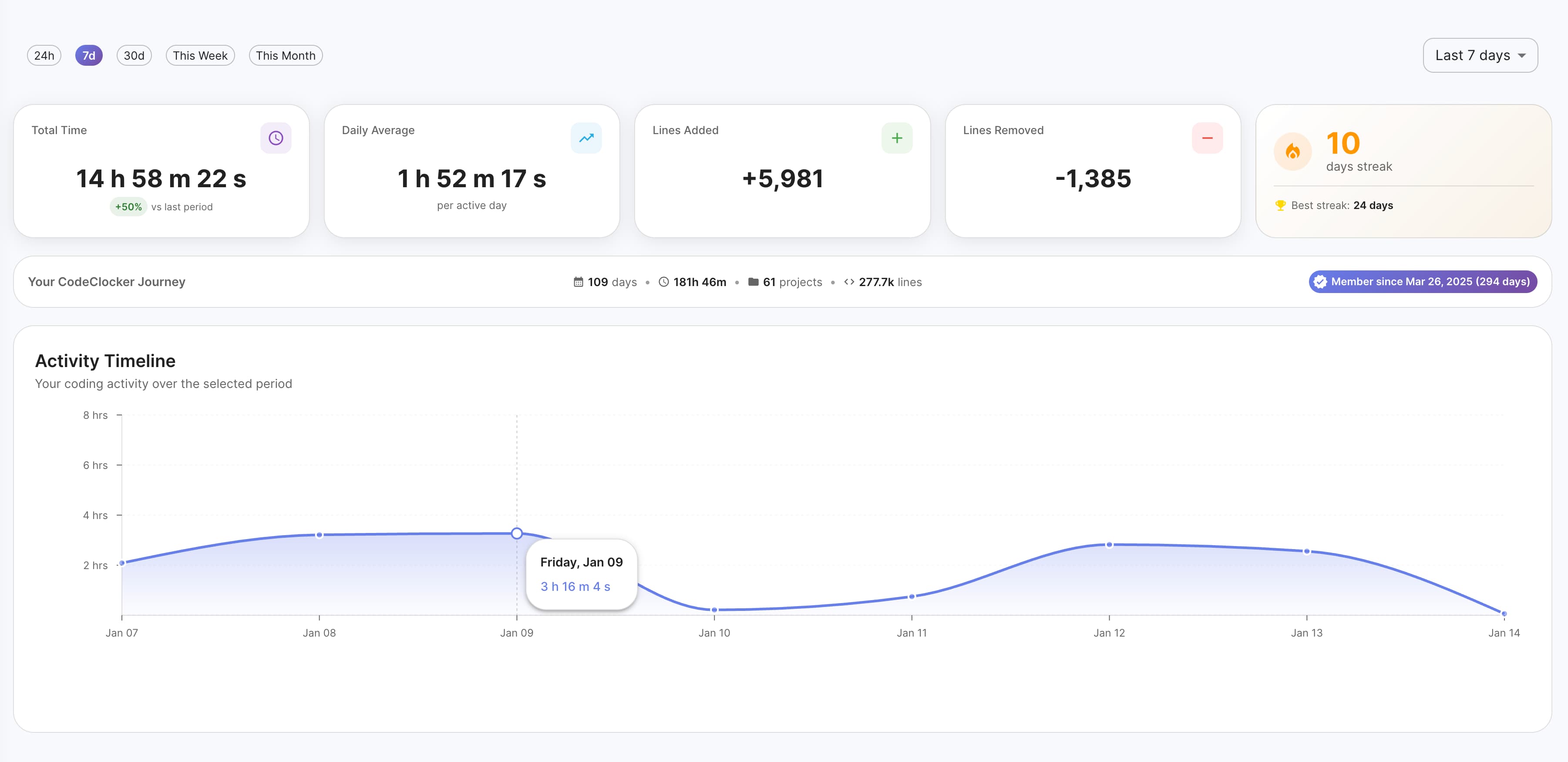The image size is (1568, 762).
Task: Click the trending graph icon on Daily Average card
Action: pos(586,138)
